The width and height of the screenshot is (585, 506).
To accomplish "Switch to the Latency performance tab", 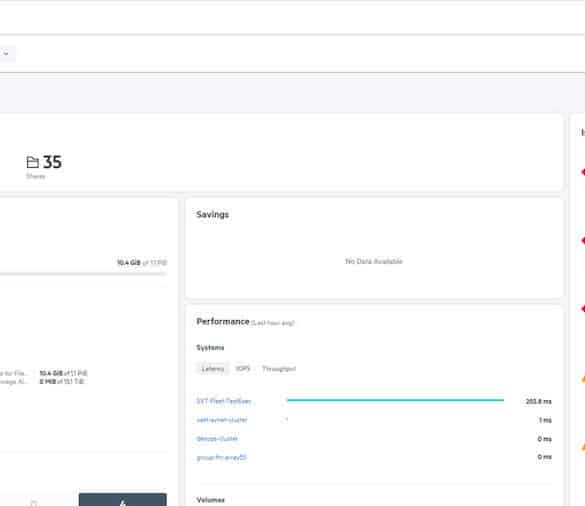I will point(213,369).
